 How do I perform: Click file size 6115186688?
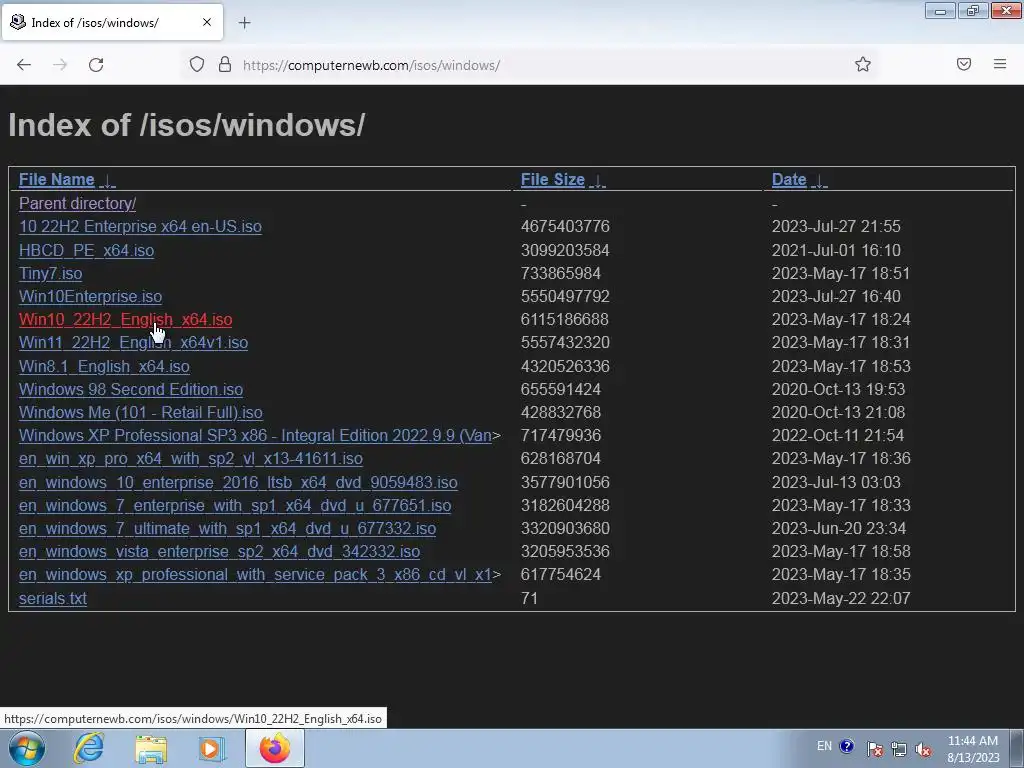(x=565, y=319)
